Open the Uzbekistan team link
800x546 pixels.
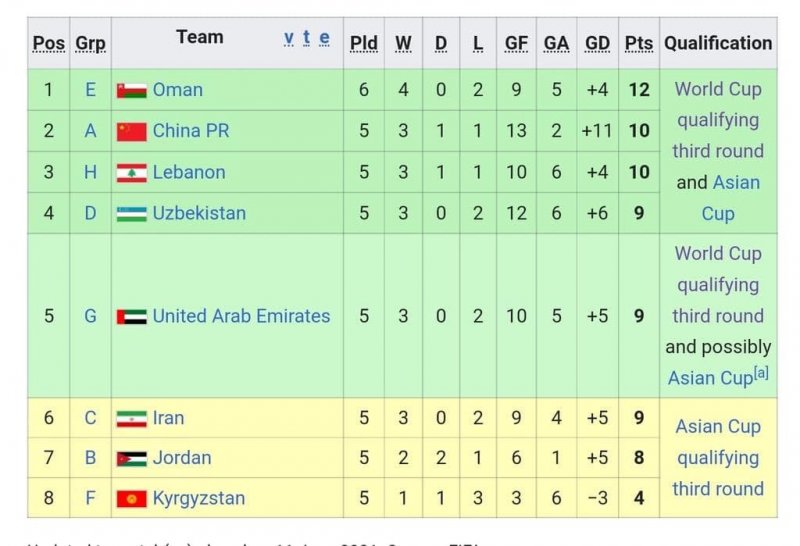[x=199, y=213]
